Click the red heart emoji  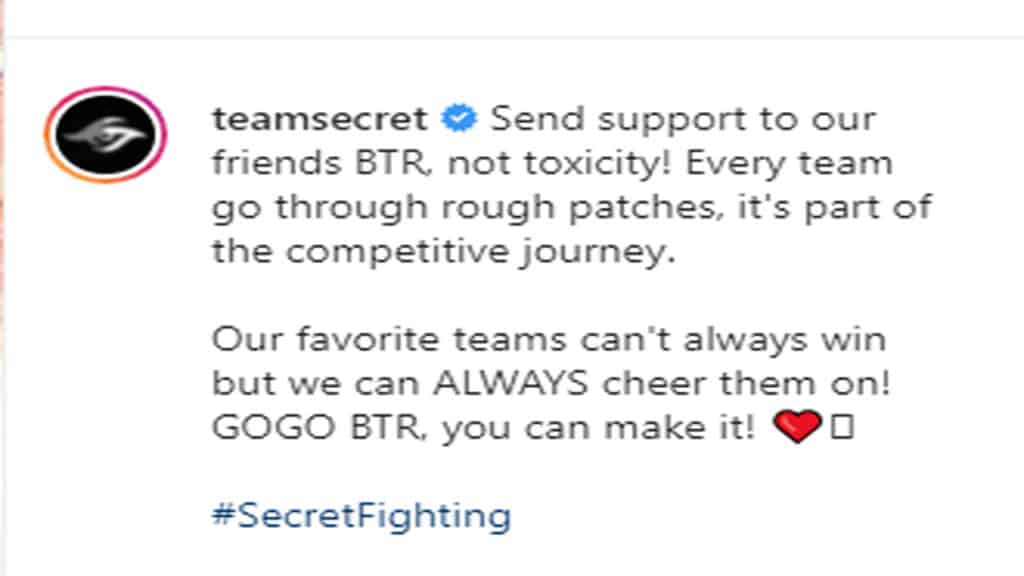pos(797,426)
